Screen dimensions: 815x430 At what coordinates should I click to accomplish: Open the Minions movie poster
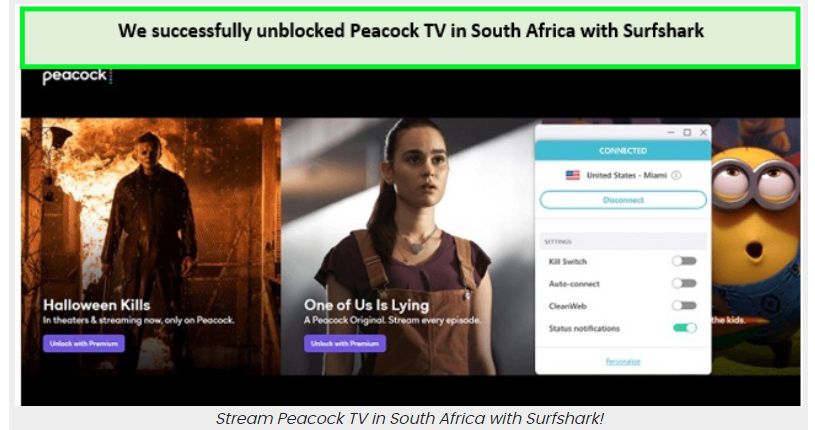tap(756, 246)
